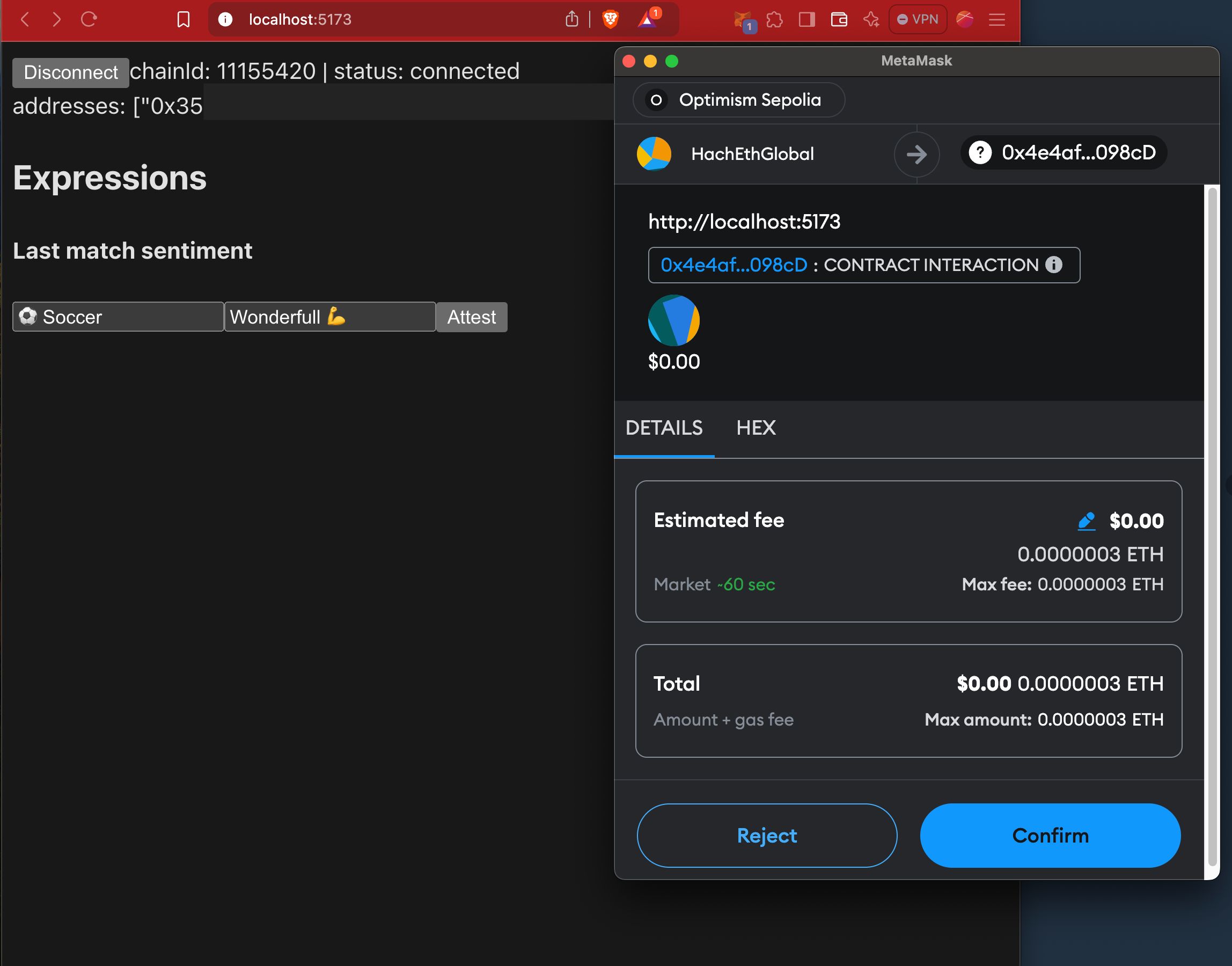Screen dimensions: 1232x966
Task: Open the Wonderfull sentiment dropdown
Action: [330, 317]
